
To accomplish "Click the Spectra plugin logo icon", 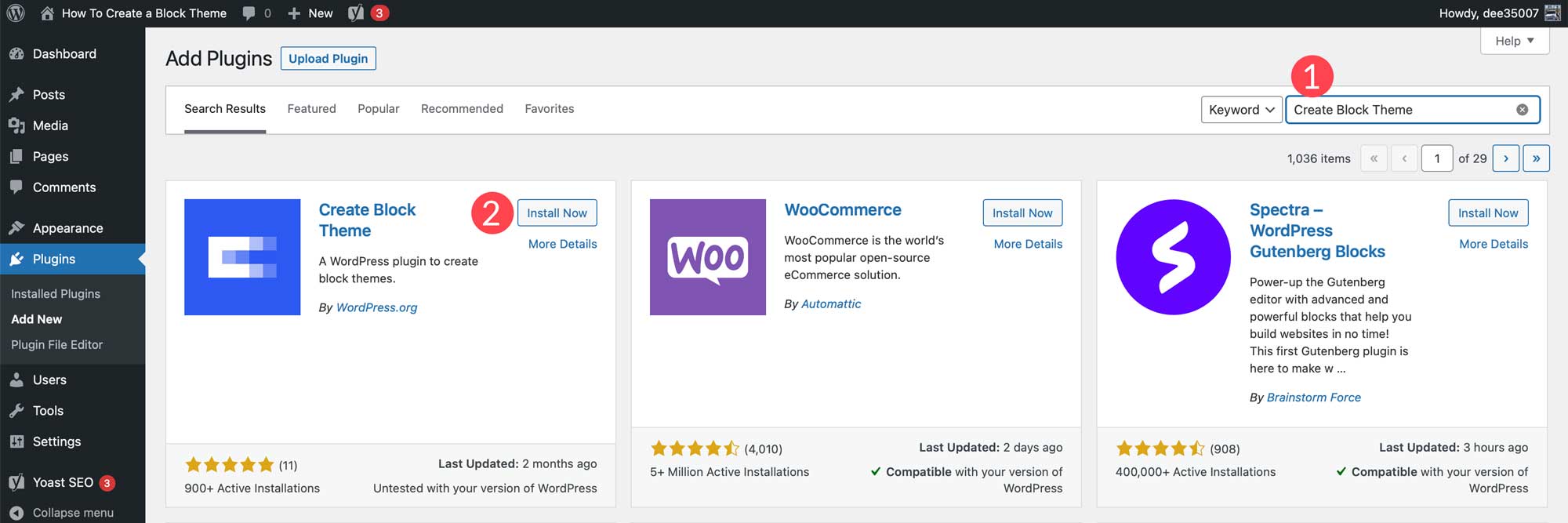I will coord(1173,257).
